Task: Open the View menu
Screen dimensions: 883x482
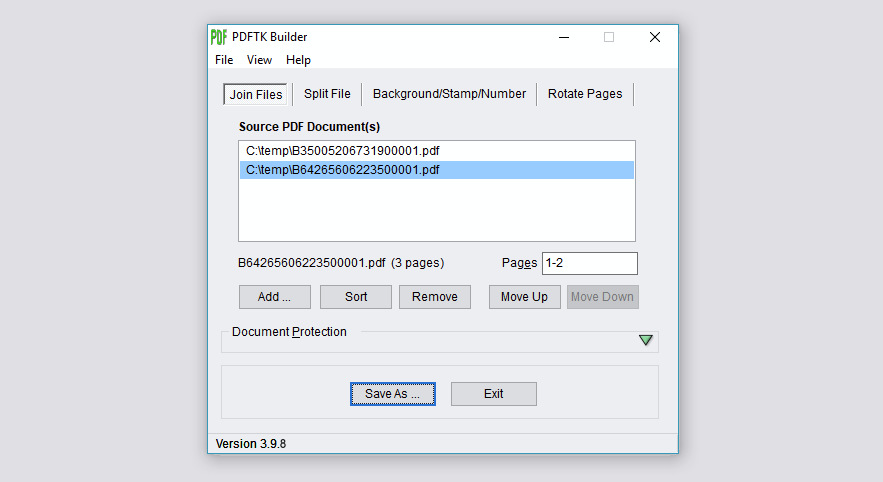Action: pyautogui.click(x=259, y=60)
